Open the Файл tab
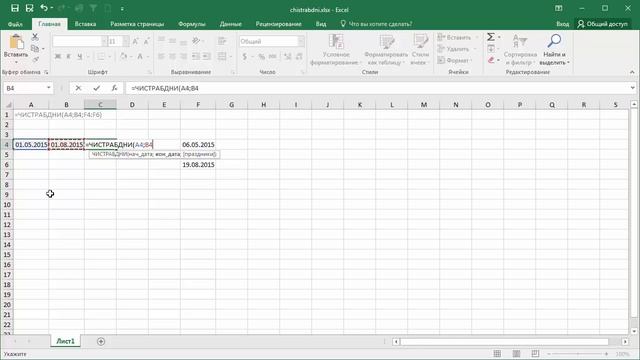The width and height of the screenshot is (640, 360). 15,24
